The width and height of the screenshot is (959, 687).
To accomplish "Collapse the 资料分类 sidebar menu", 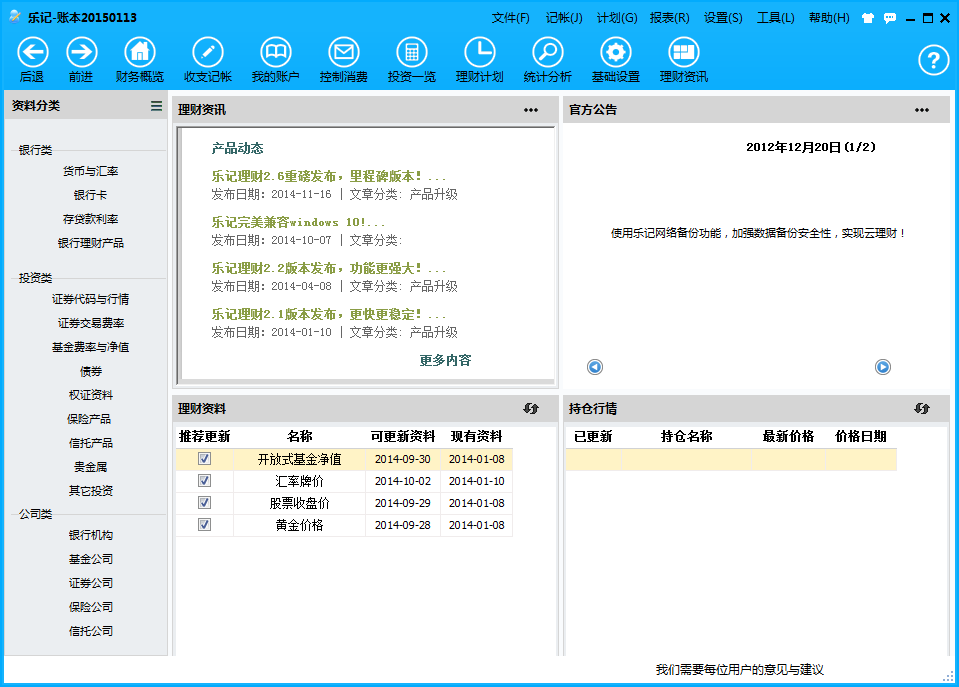I will click(x=156, y=106).
